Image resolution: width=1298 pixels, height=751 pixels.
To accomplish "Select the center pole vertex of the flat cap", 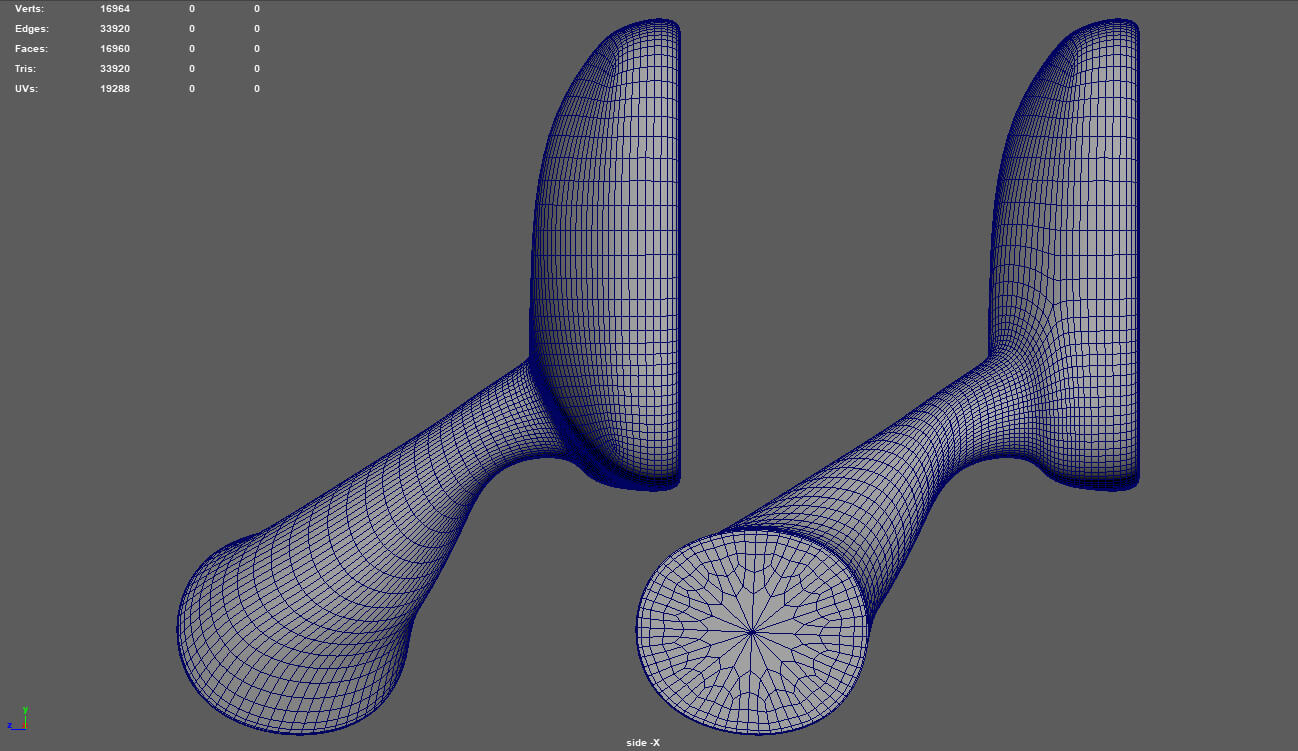I will pos(752,631).
